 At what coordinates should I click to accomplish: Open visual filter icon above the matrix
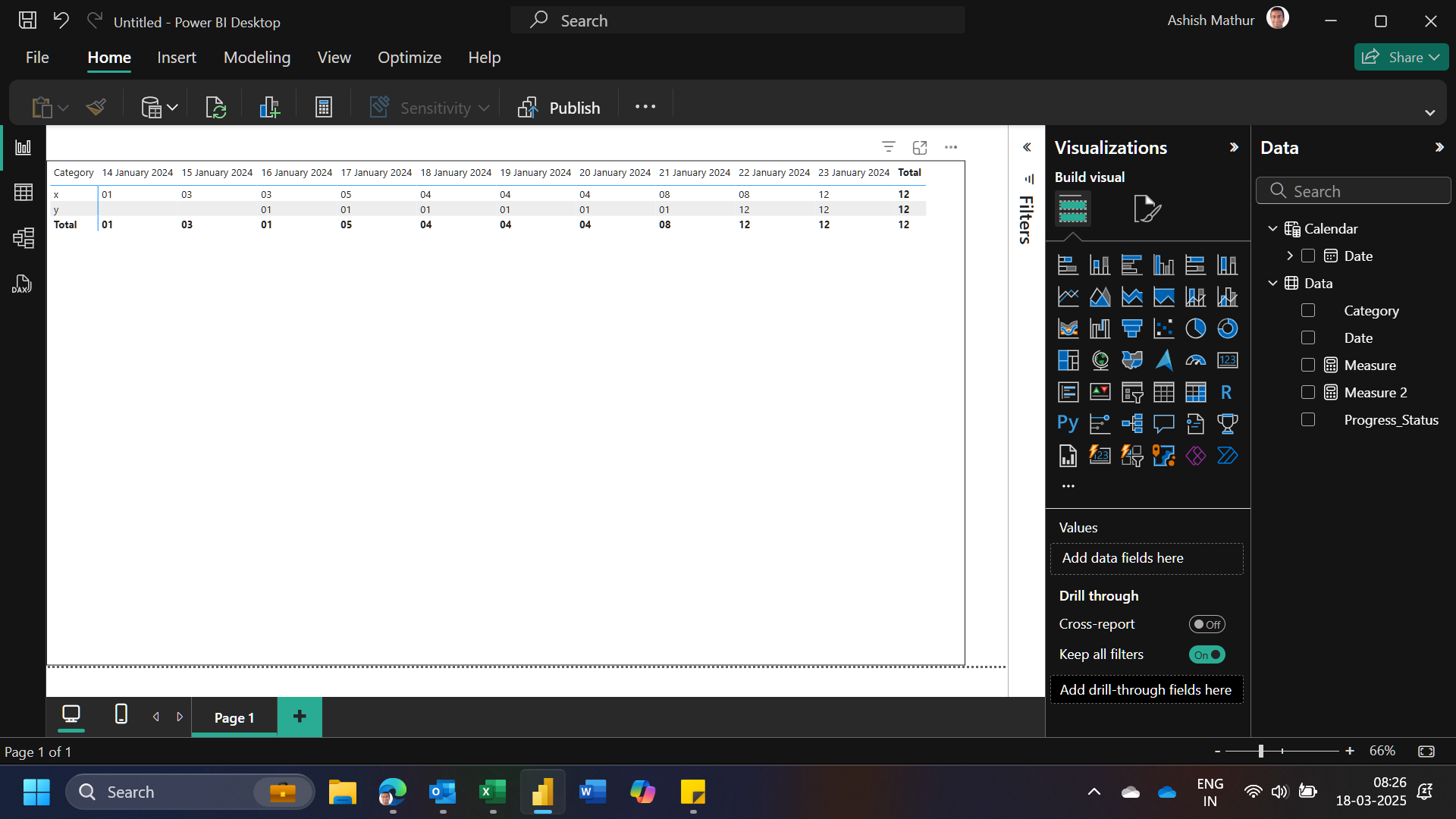(x=889, y=146)
